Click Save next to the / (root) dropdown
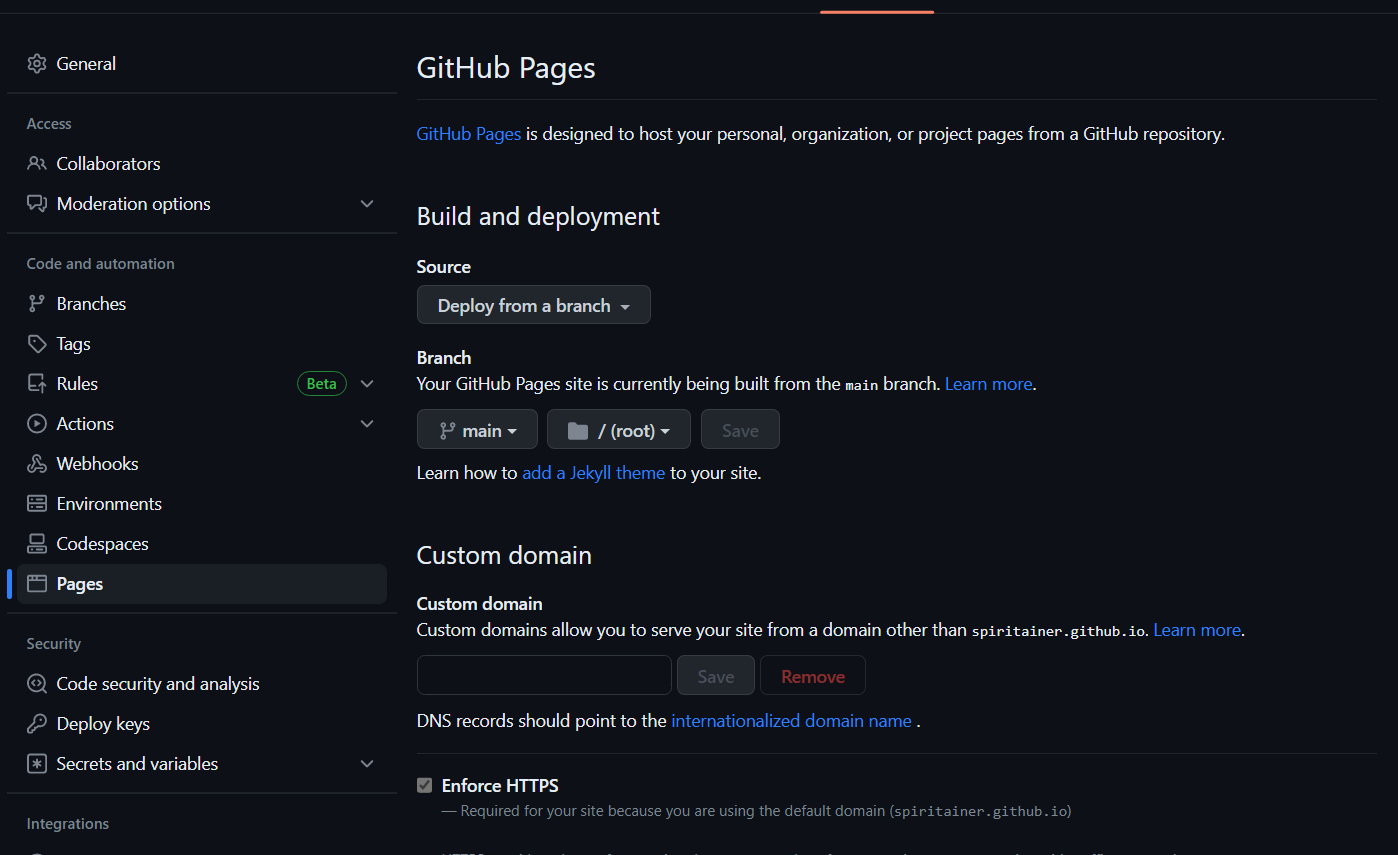This screenshot has width=1398, height=855. click(740, 429)
